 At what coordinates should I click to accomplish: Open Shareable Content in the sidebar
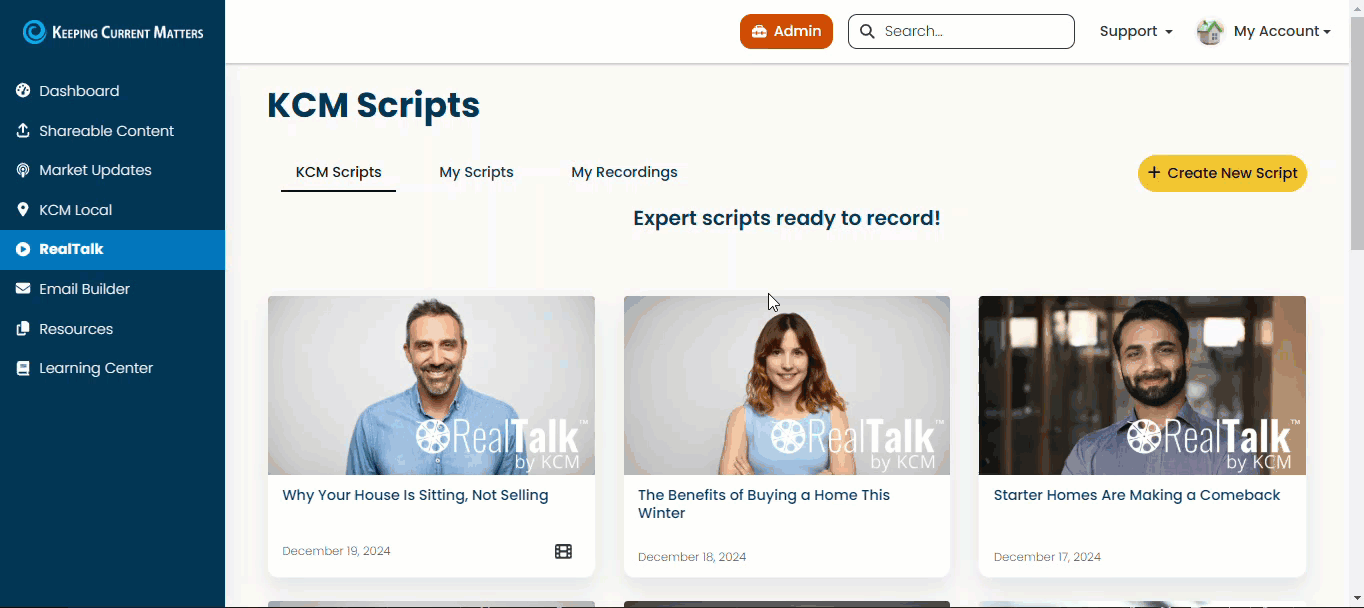pos(112,131)
